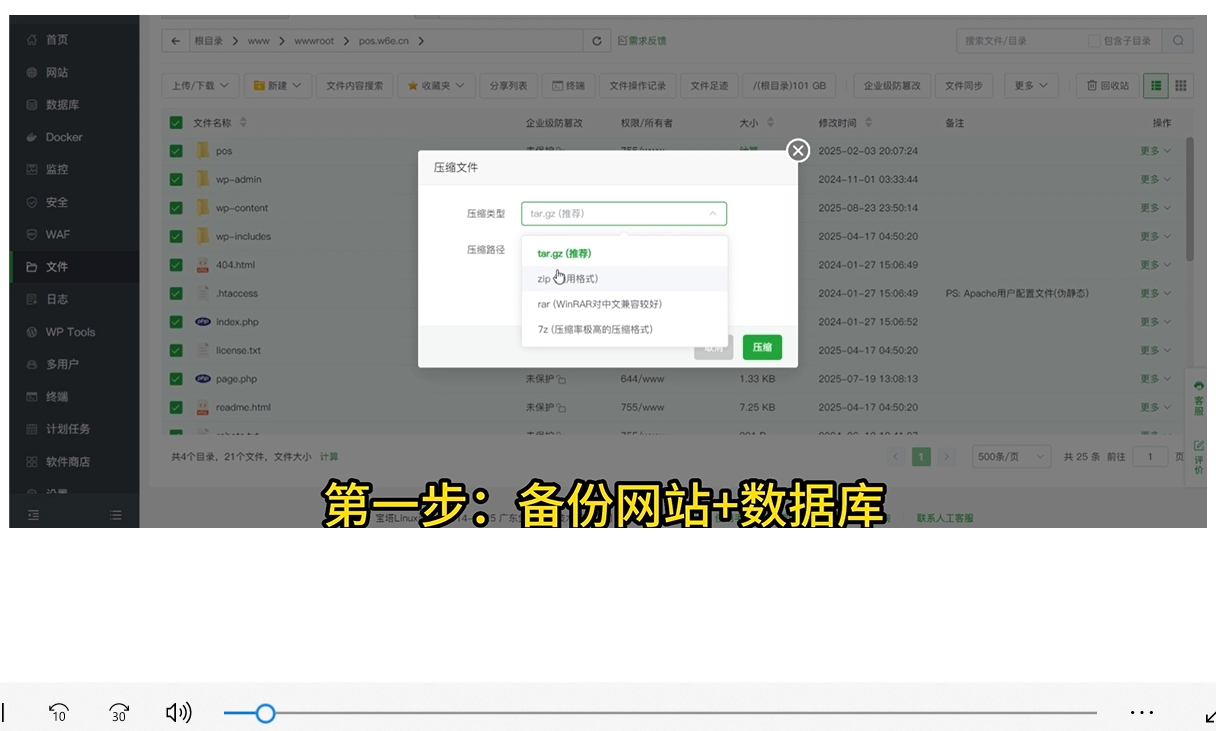The height and width of the screenshot is (731, 1216).
Task: Open Docker in the sidebar
Action: [64, 137]
